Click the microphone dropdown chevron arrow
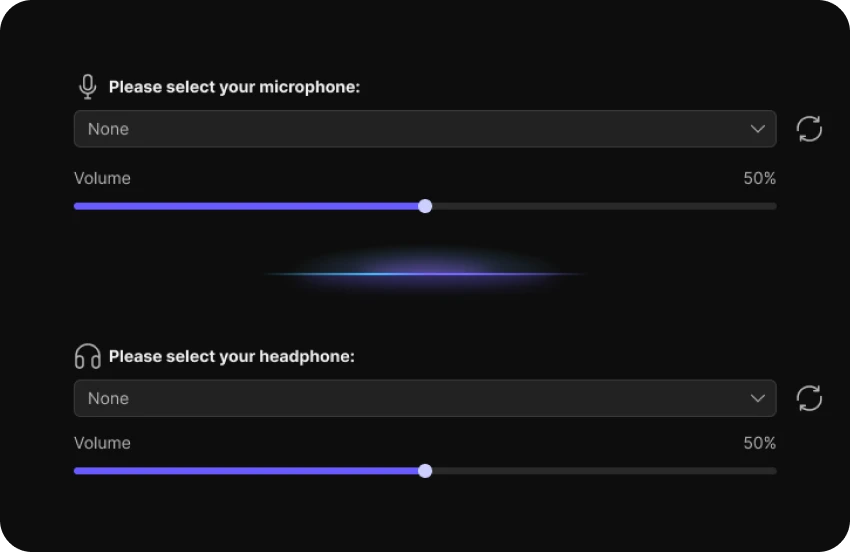Viewport: 850px width, 552px height. (757, 129)
